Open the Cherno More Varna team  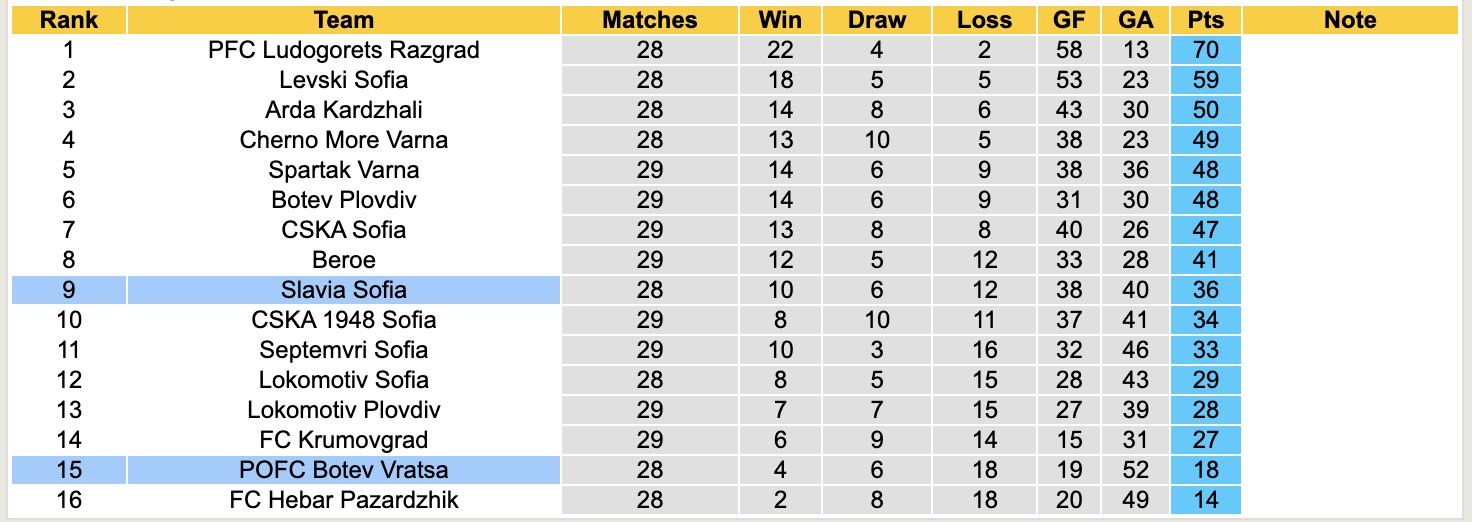pos(343,140)
